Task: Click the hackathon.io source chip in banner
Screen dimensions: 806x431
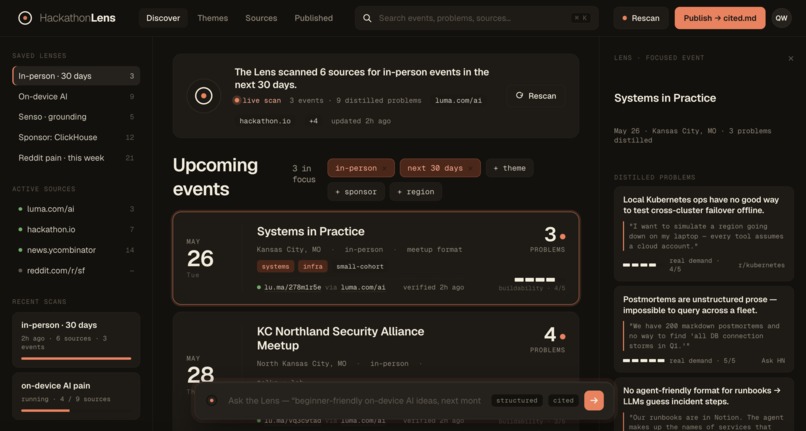Action: (265, 121)
